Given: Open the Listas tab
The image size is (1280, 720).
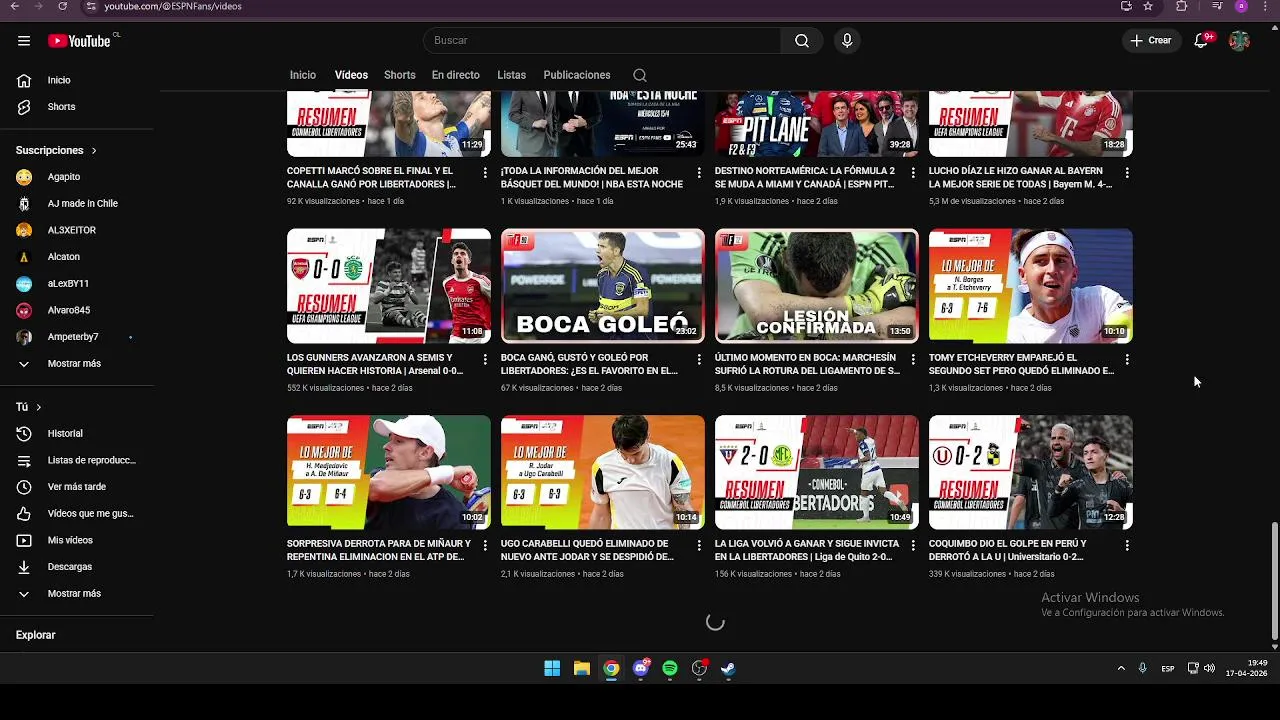Looking at the screenshot, I should tap(511, 75).
